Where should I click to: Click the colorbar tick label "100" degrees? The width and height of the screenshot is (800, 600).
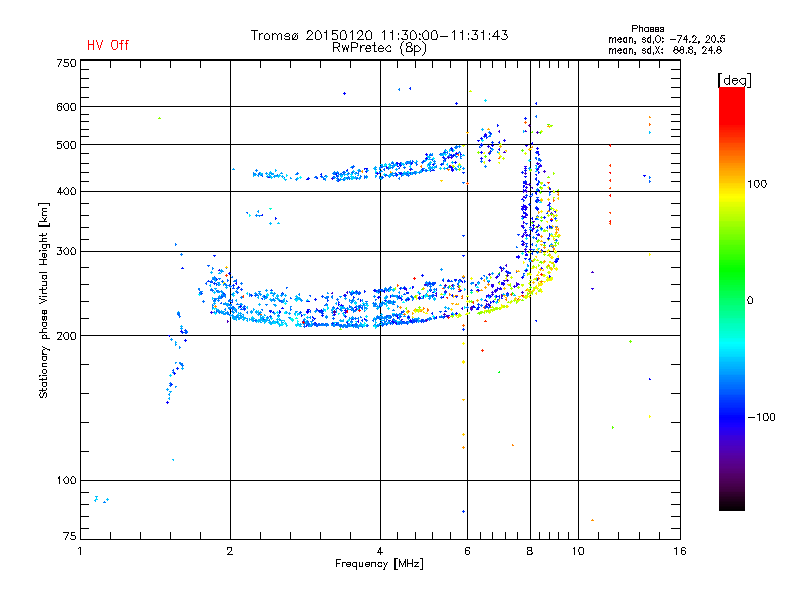point(757,184)
